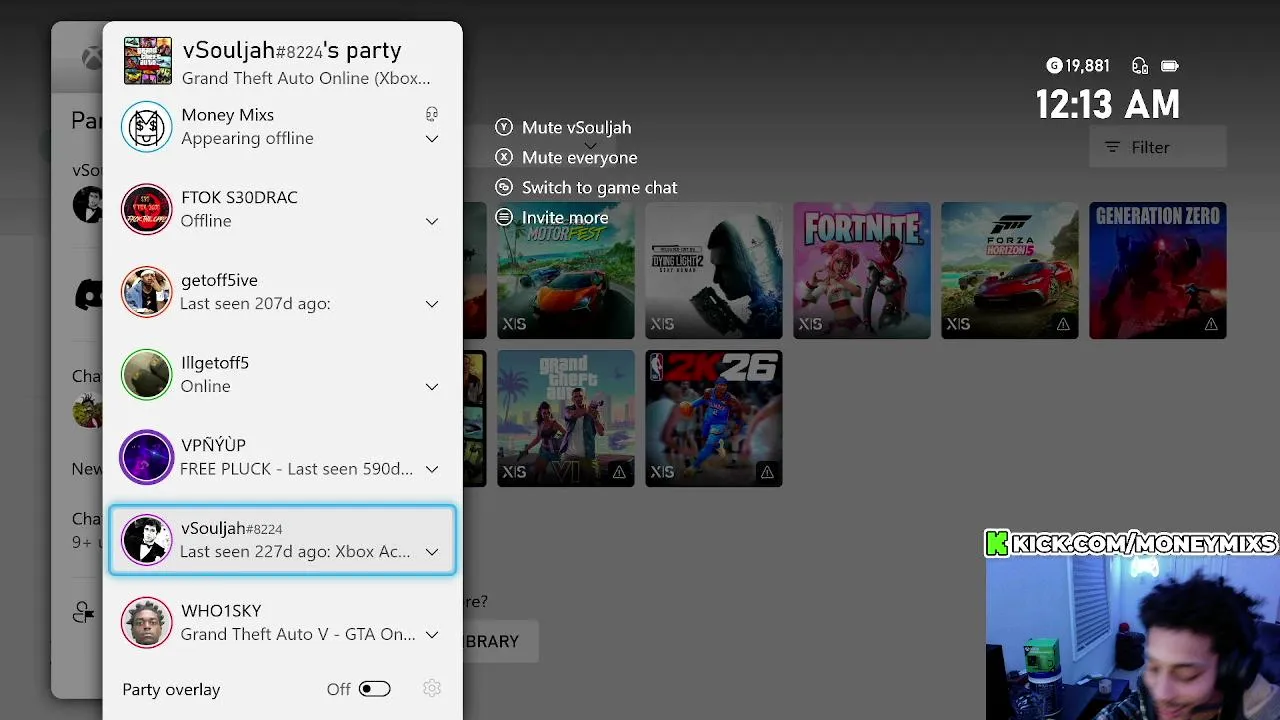The image size is (1280, 720).
Task: Open Fortnite game tile
Action: [x=862, y=270]
